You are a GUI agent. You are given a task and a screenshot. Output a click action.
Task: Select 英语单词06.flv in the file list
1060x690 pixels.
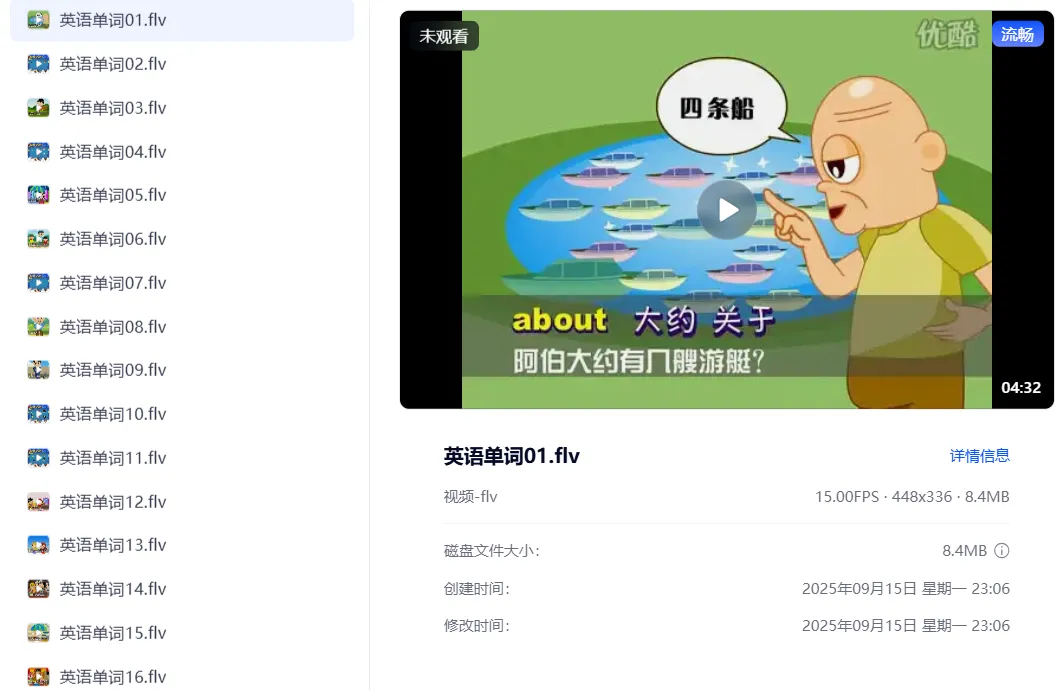(x=182, y=239)
